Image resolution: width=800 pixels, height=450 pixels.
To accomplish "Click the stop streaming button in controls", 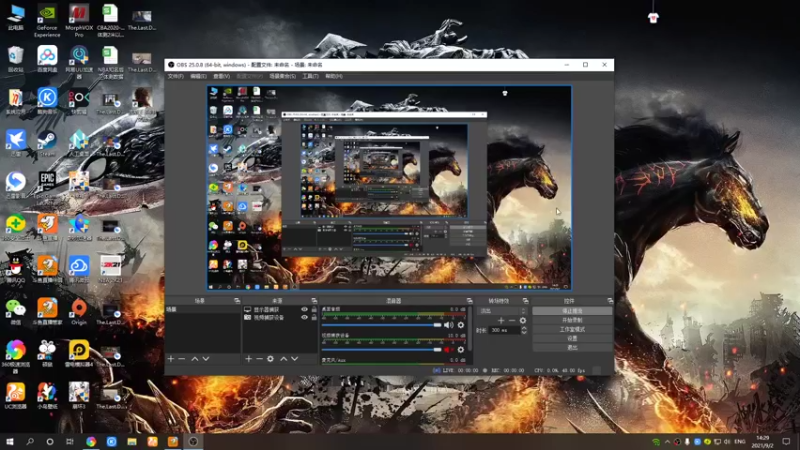I will (x=572, y=311).
